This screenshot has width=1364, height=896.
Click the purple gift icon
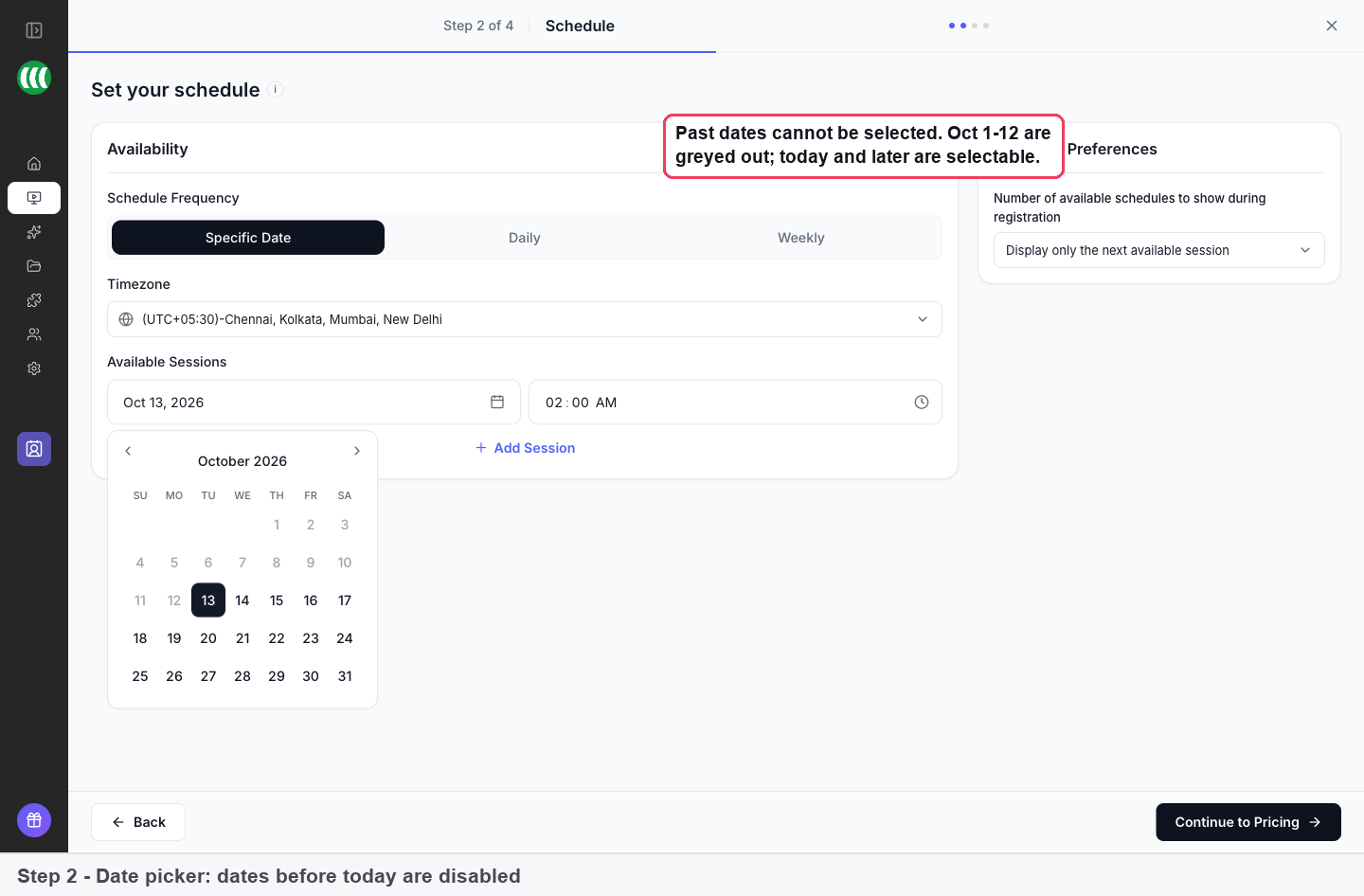[x=34, y=820]
